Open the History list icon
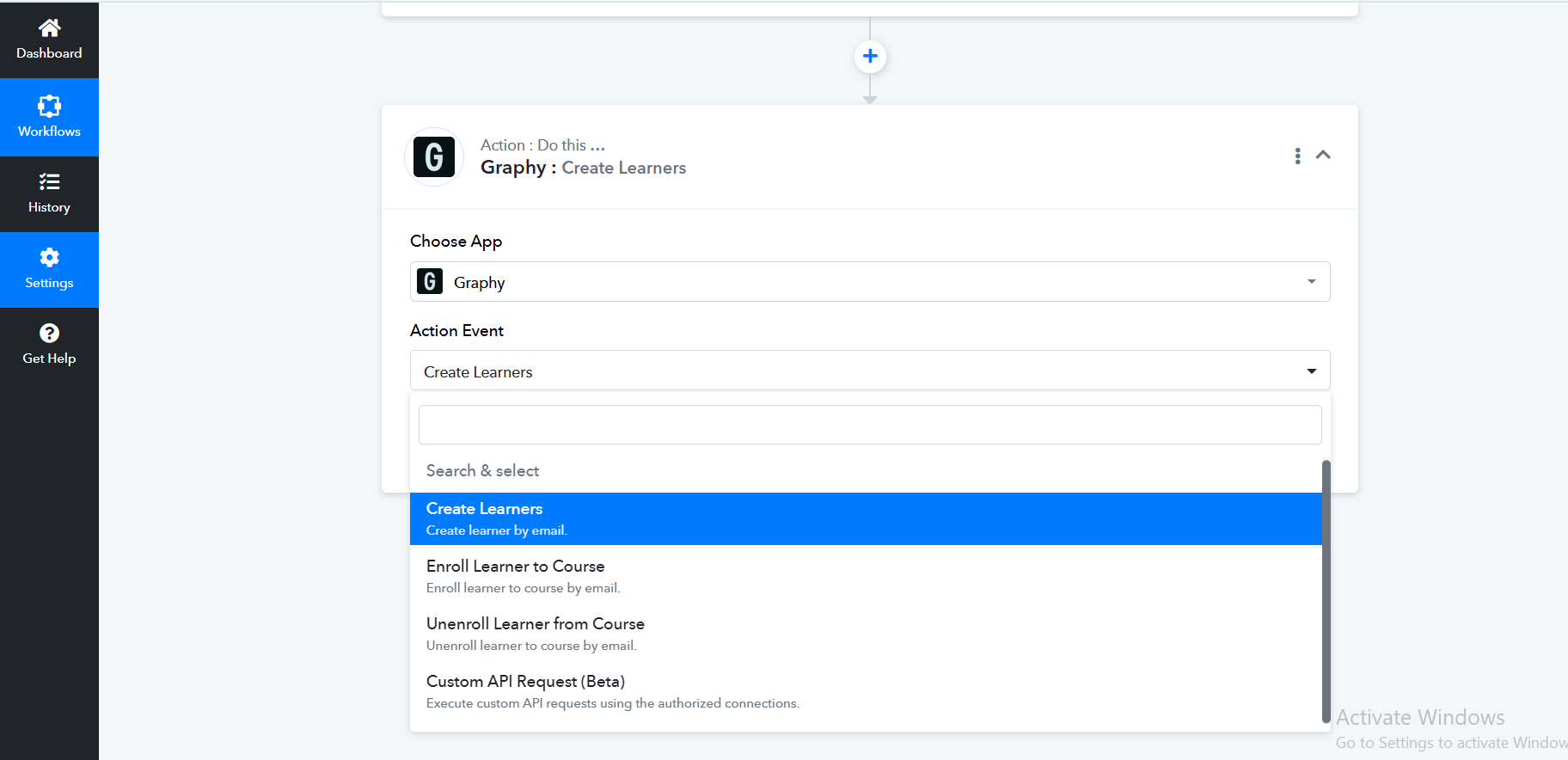This screenshot has width=1568, height=760. (x=49, y=181)
